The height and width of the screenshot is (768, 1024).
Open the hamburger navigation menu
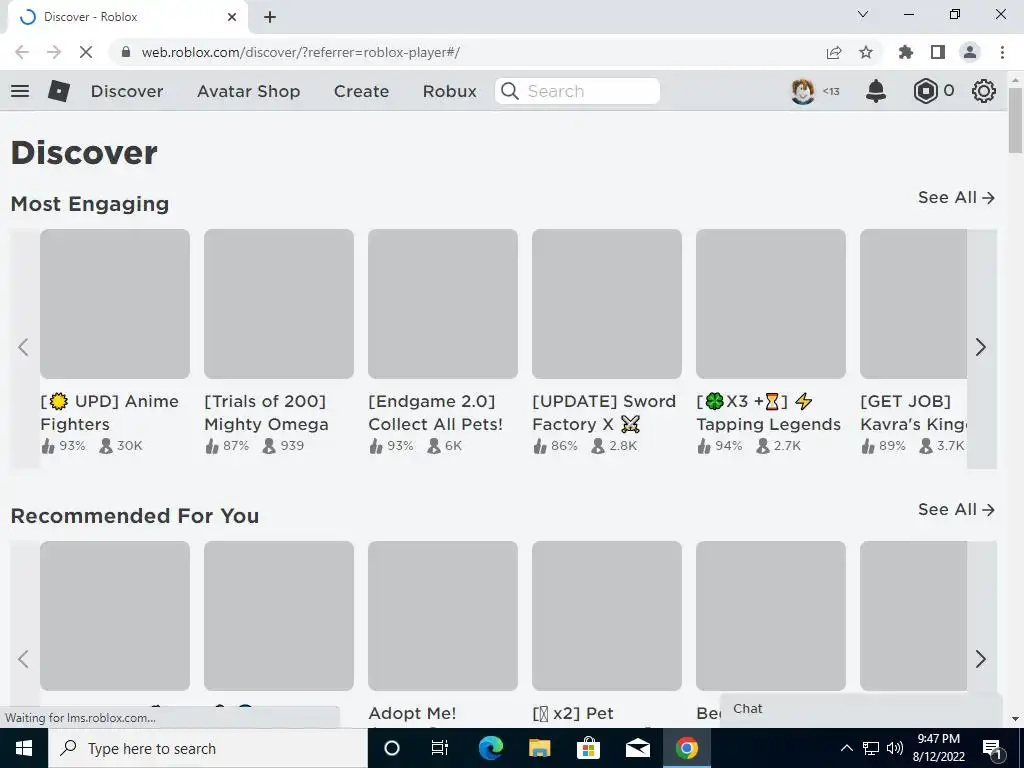[20, 91]
